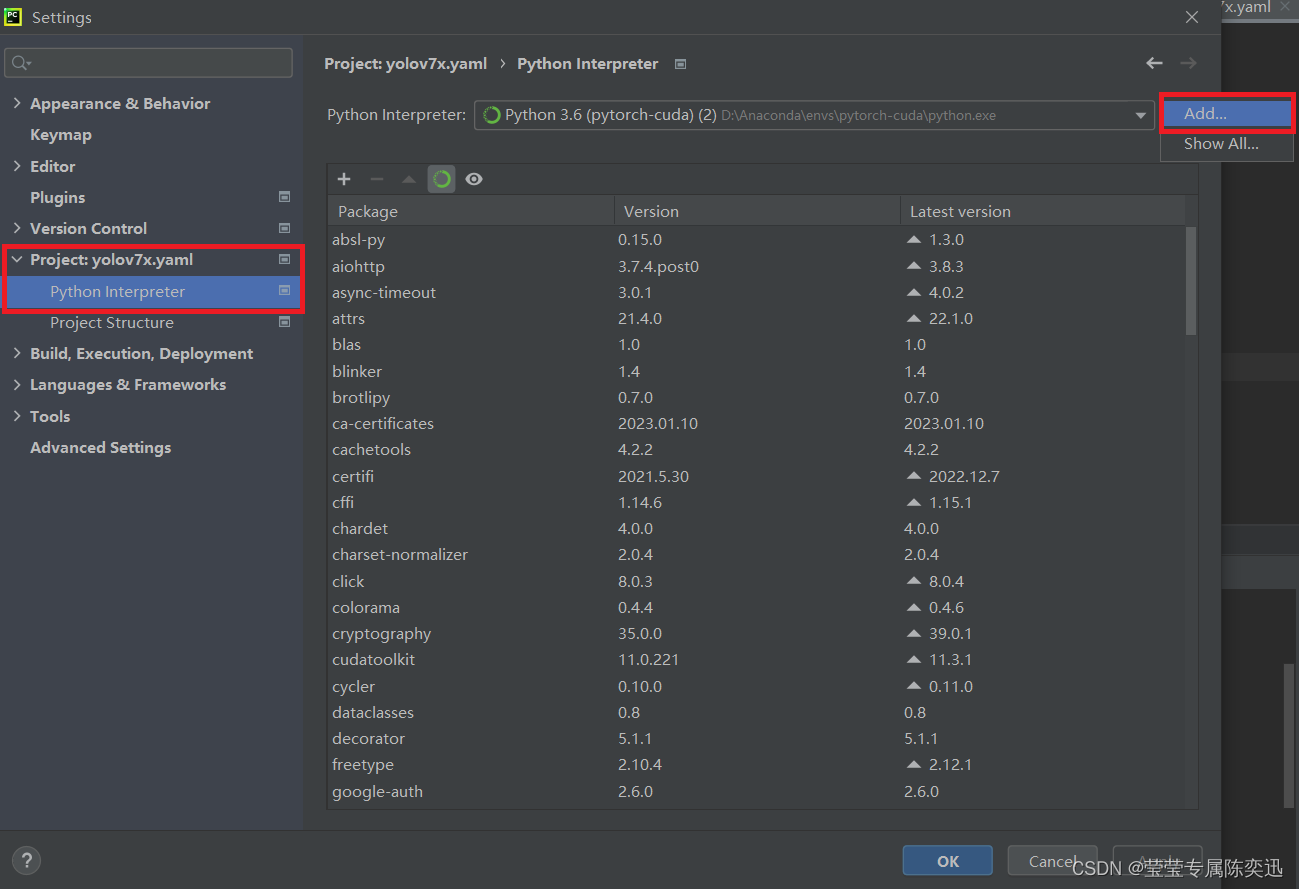Click the Plugins row settings icon
This screenshot has height=889, width=1299.
point(284,197)
